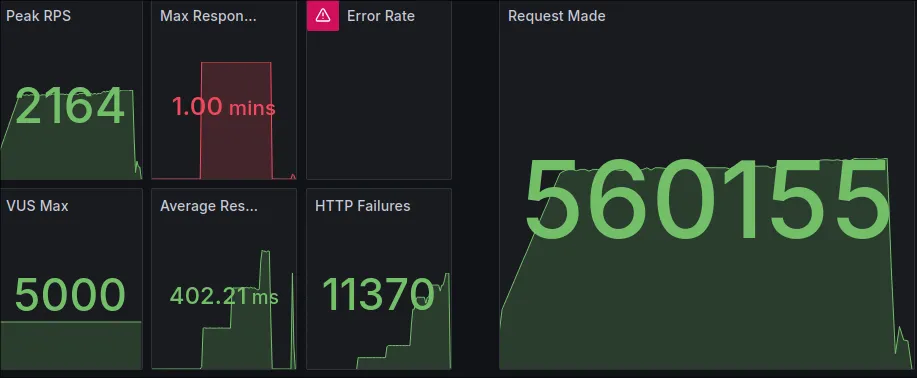The height and width of the screenshot is (378, 917).
Task: Click the Error Rate warning triangle icon
Action: [x=323, y=16]
